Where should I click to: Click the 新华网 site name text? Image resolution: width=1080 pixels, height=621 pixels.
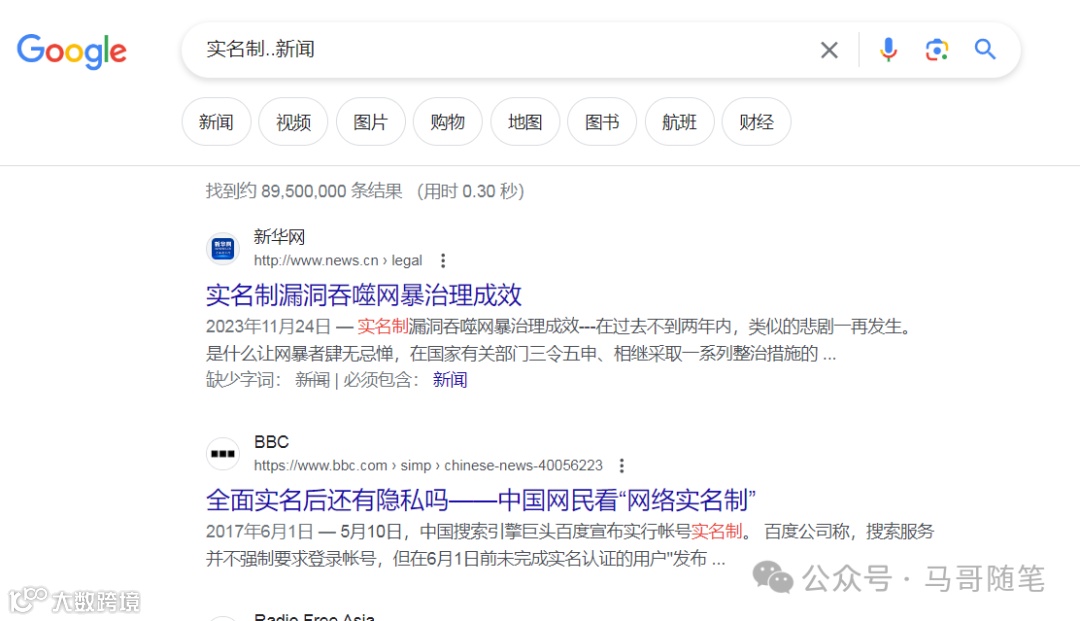click(279, 237)
